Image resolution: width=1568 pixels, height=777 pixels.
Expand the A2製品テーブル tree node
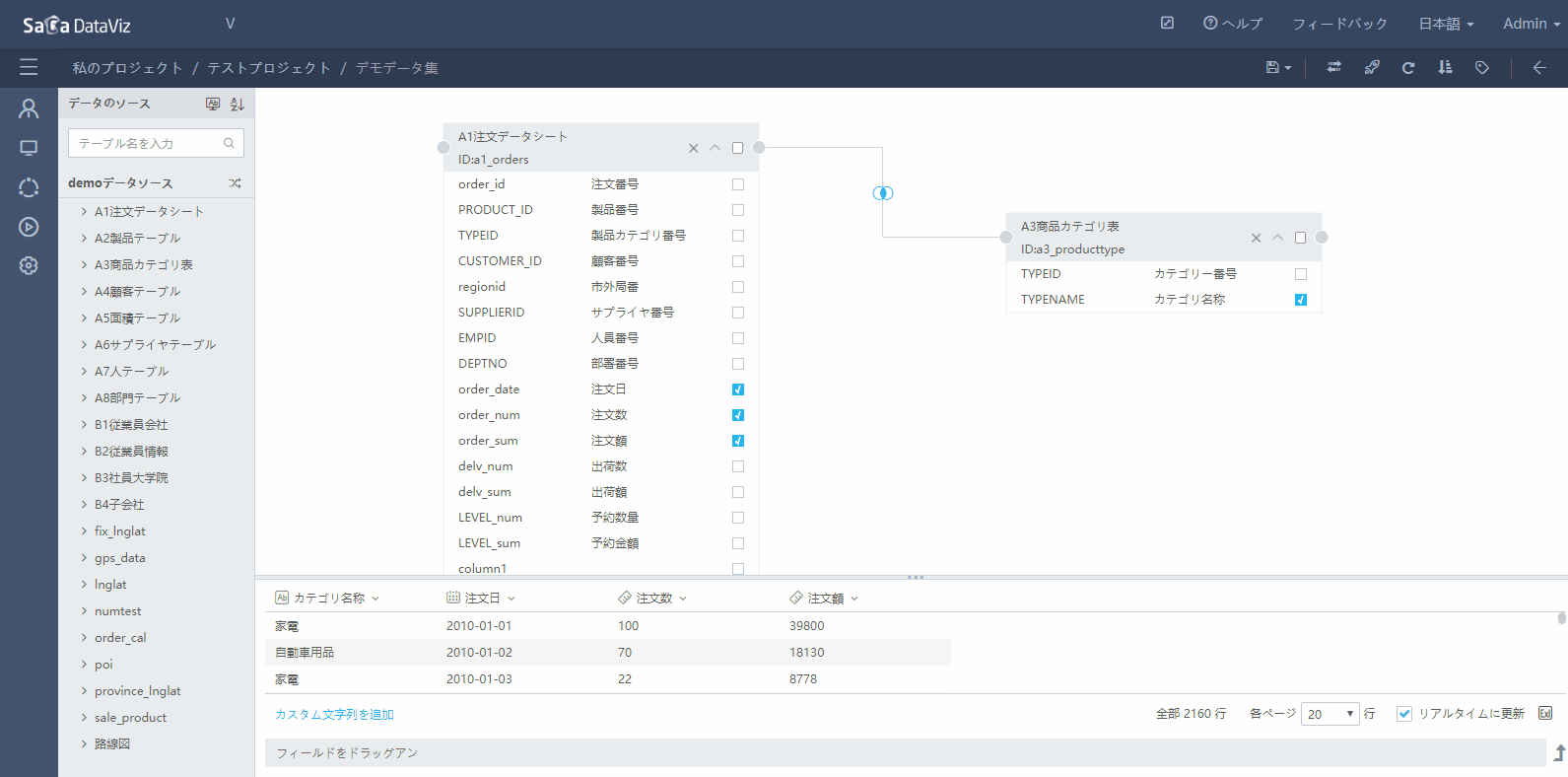pos(84,238)
